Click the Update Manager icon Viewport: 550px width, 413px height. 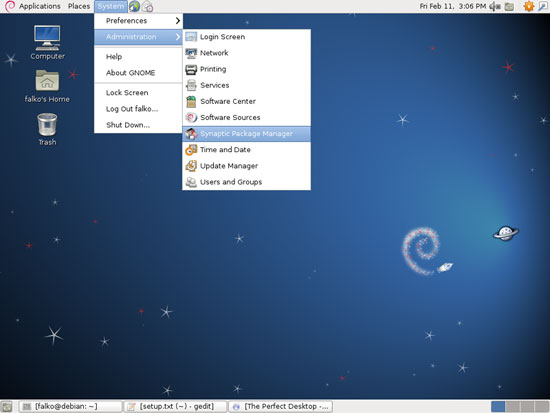click(191, 166)
